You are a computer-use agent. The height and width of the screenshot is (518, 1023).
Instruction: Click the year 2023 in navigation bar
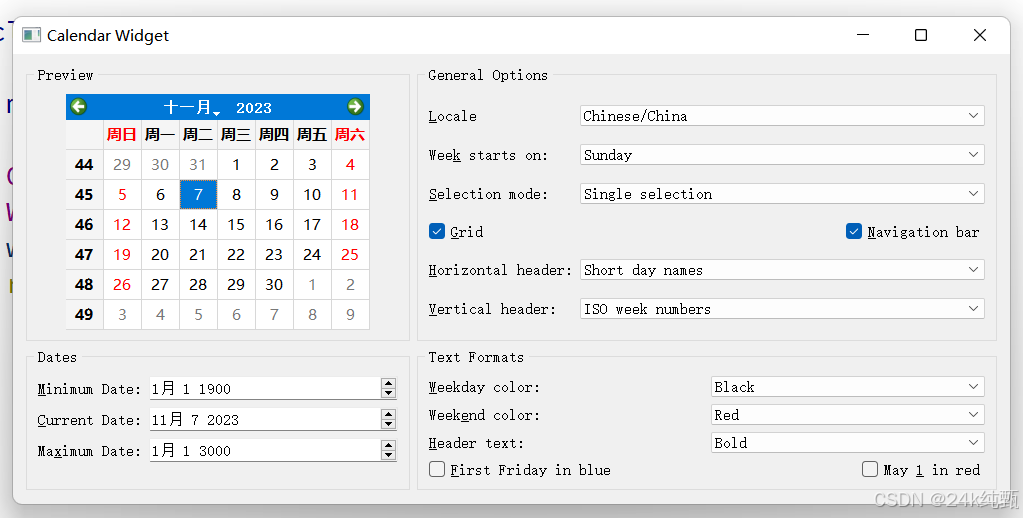[254, 108]
